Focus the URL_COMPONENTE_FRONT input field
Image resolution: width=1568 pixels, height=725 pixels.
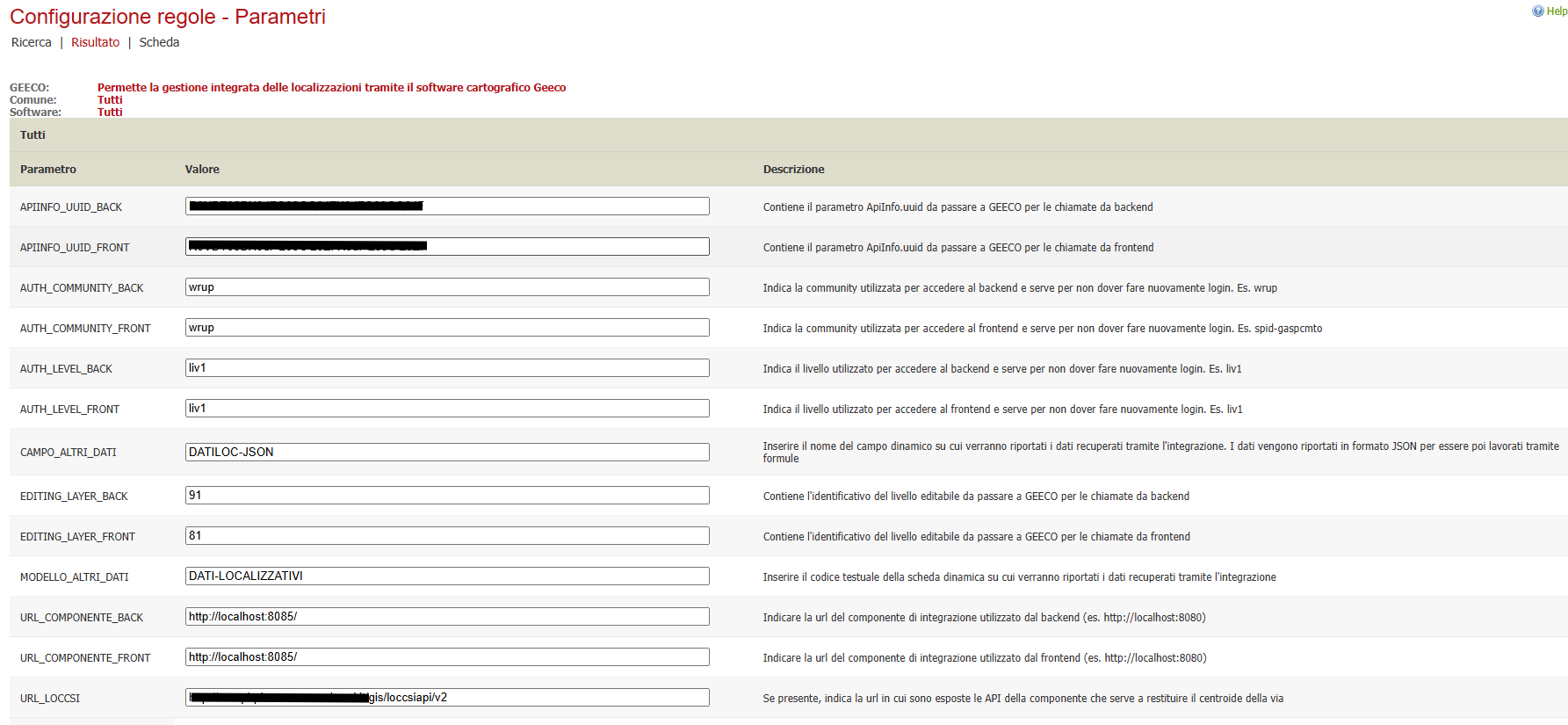[x=447, y=657]
